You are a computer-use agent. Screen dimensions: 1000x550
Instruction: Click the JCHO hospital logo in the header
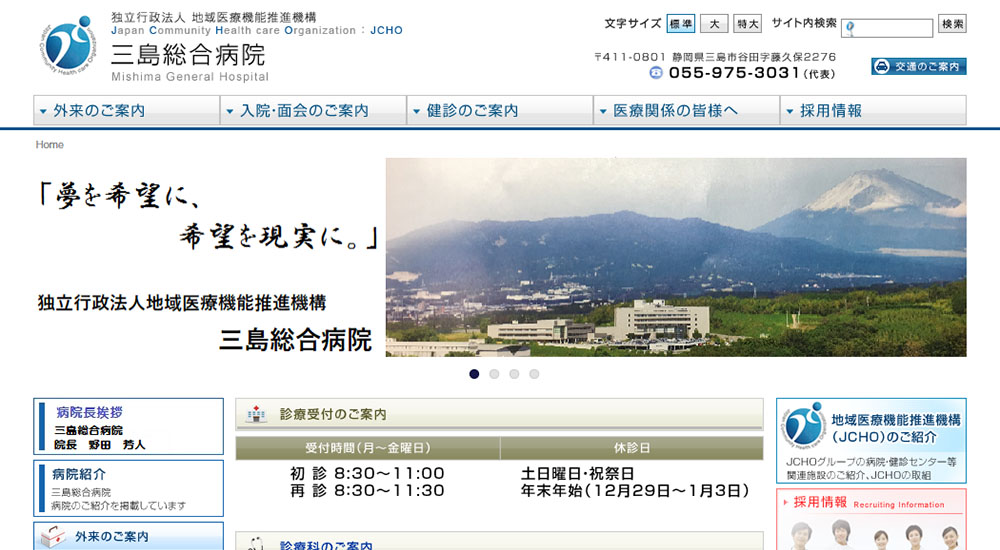(67, 45)
